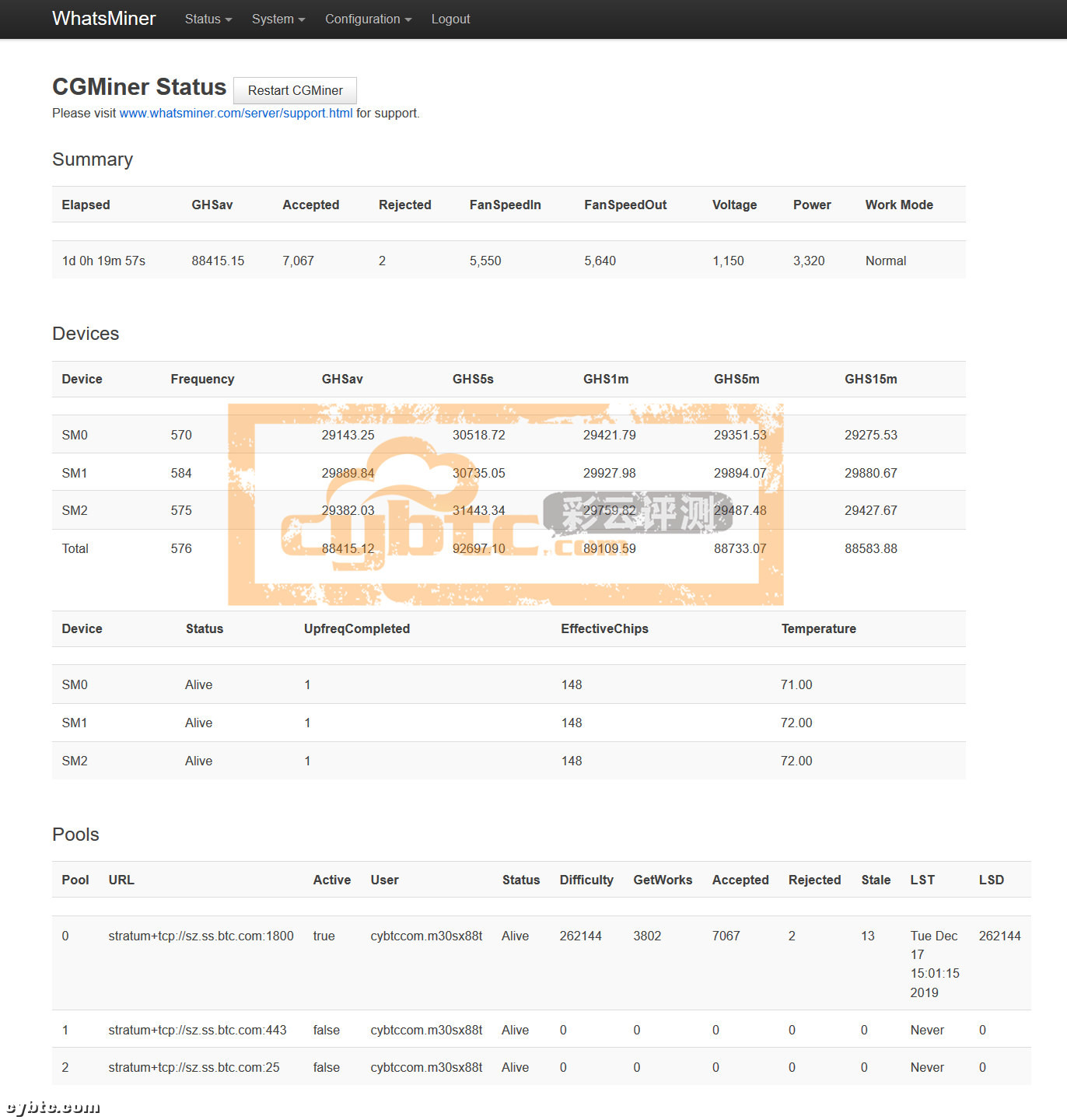Viewport: 1067px width, 1120px height.
Task: Click SM0 GHS1m value 29421.79
Action: coord(610,435)
